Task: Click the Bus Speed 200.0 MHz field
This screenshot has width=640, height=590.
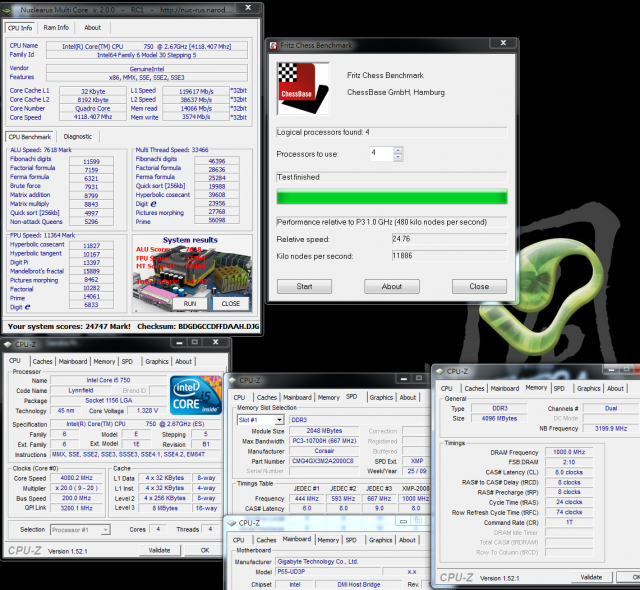Action: 76,498
